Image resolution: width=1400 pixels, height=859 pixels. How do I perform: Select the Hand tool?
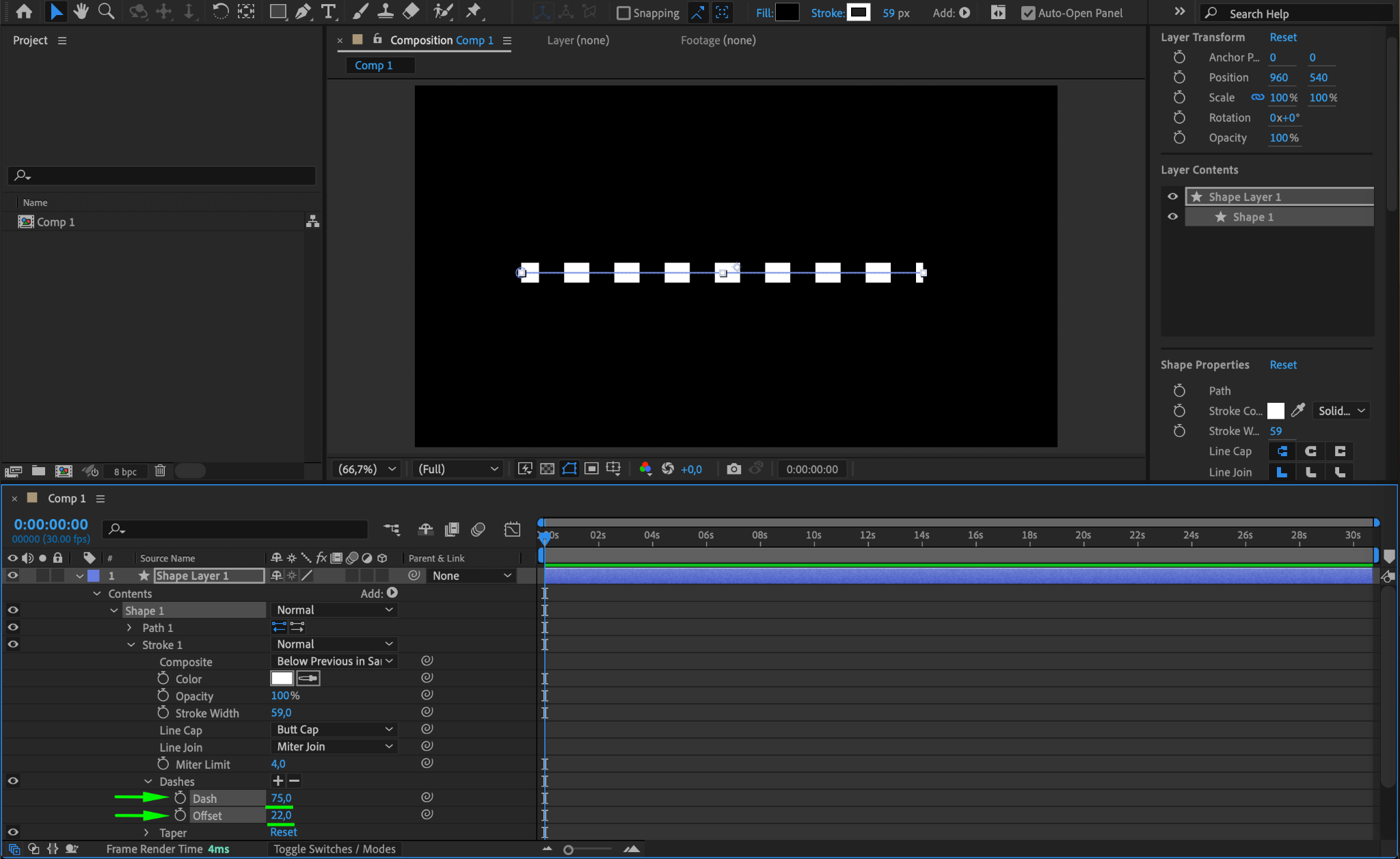coord(81,11)
